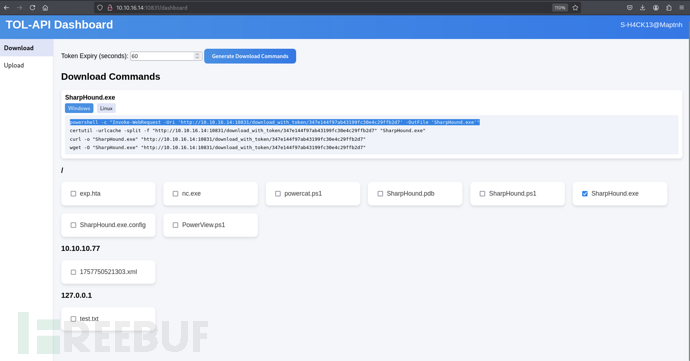690x361 pixels.
Task: Click the SharpHound.pdb file name
Action: click(x=411, y=194)
